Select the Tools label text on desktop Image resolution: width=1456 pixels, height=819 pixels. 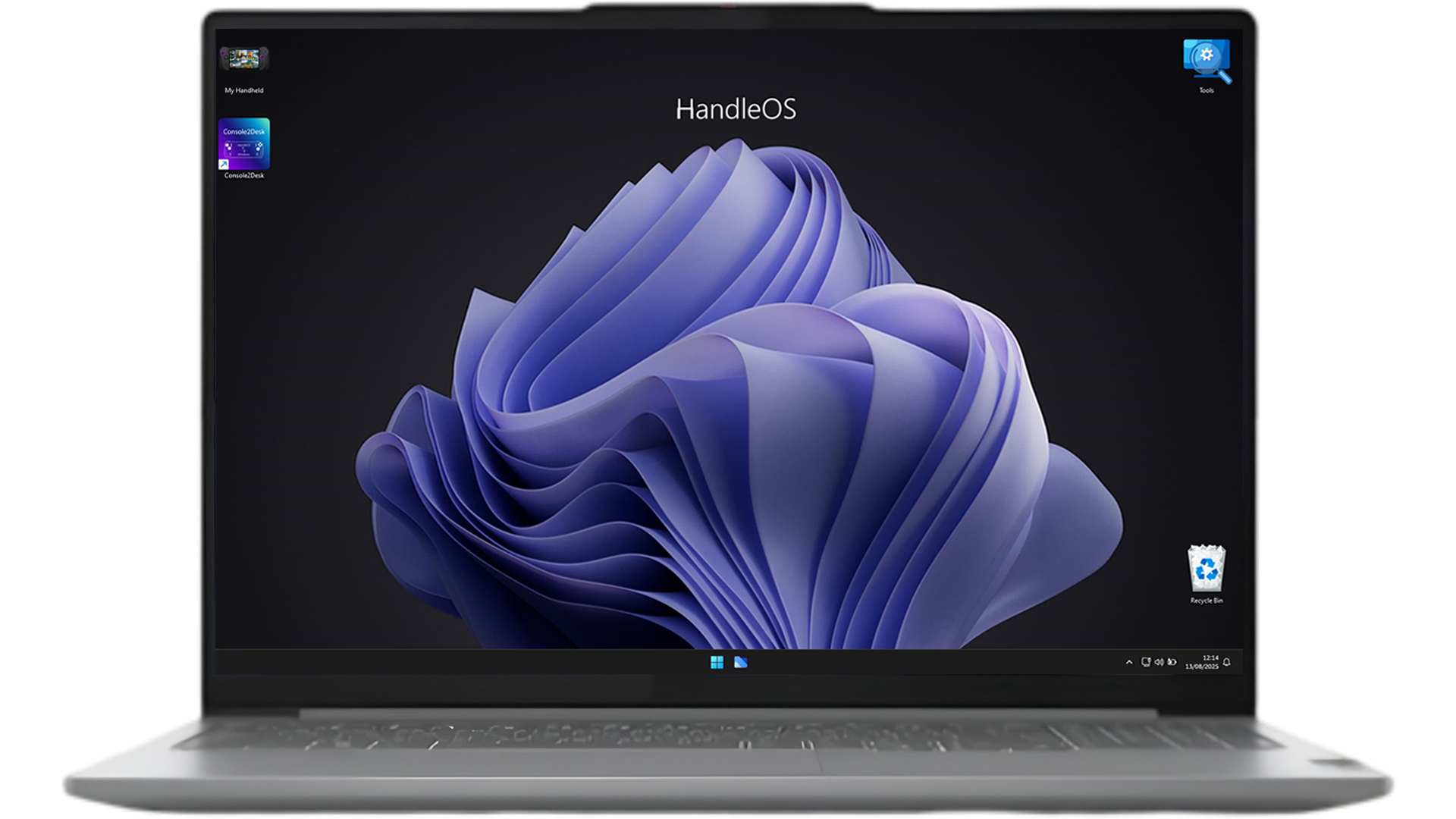(x=1207, y=90)
